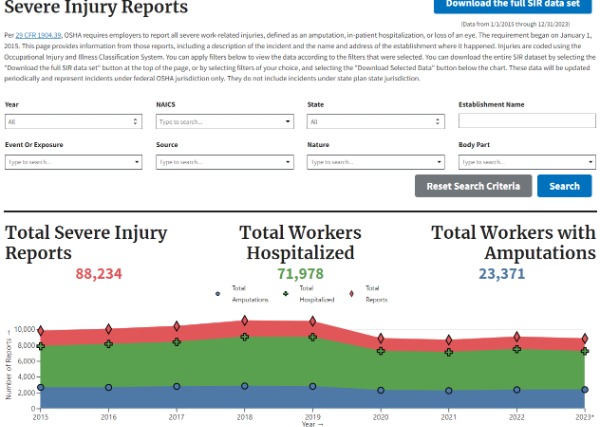Screen dimensions: 600x427
Task: Select 2022 Hospitalized plus marker
Action: (517, 349)
